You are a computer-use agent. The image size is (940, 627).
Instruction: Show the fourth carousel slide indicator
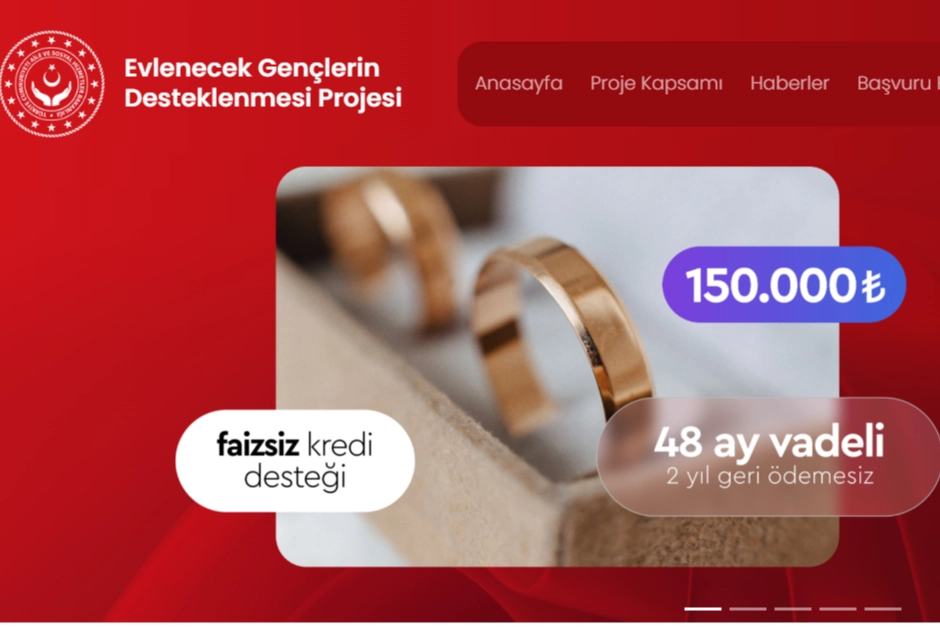coord(837,608)
